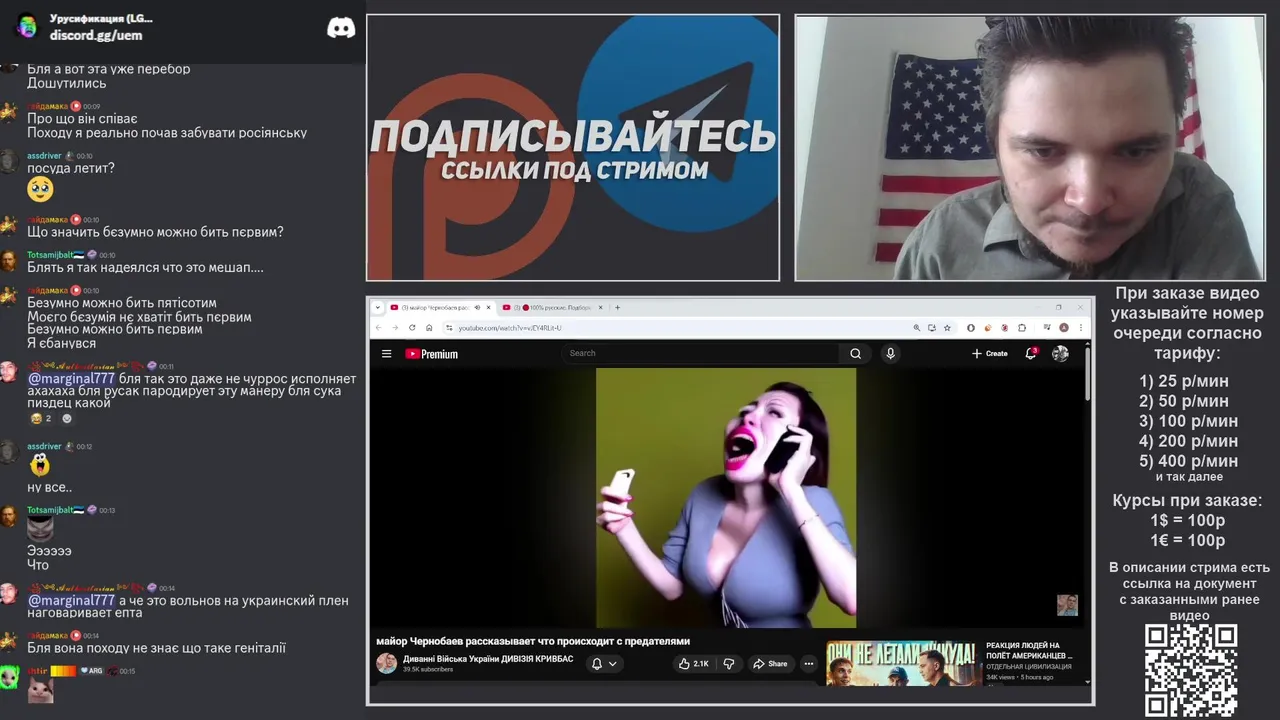Screen dimensions: 1280x720
Task: Reload the YouTube page
Action: (x=412, y=328)
